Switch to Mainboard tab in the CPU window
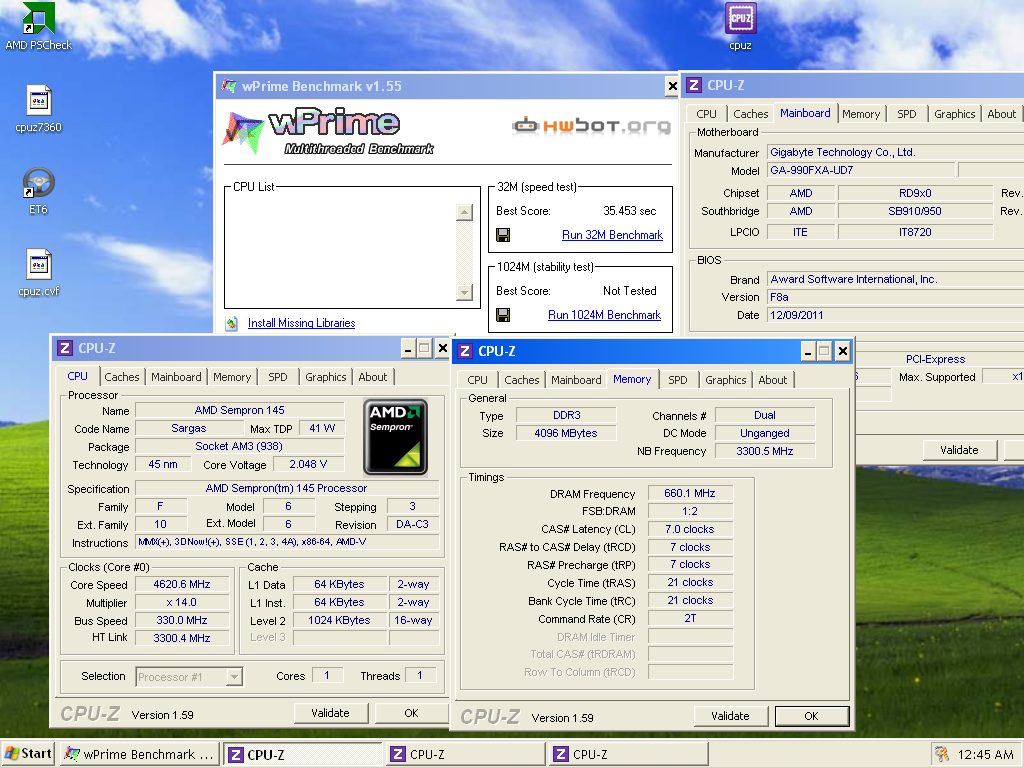This screenshot has width=1024, height=768. click(x=176, y=377)
